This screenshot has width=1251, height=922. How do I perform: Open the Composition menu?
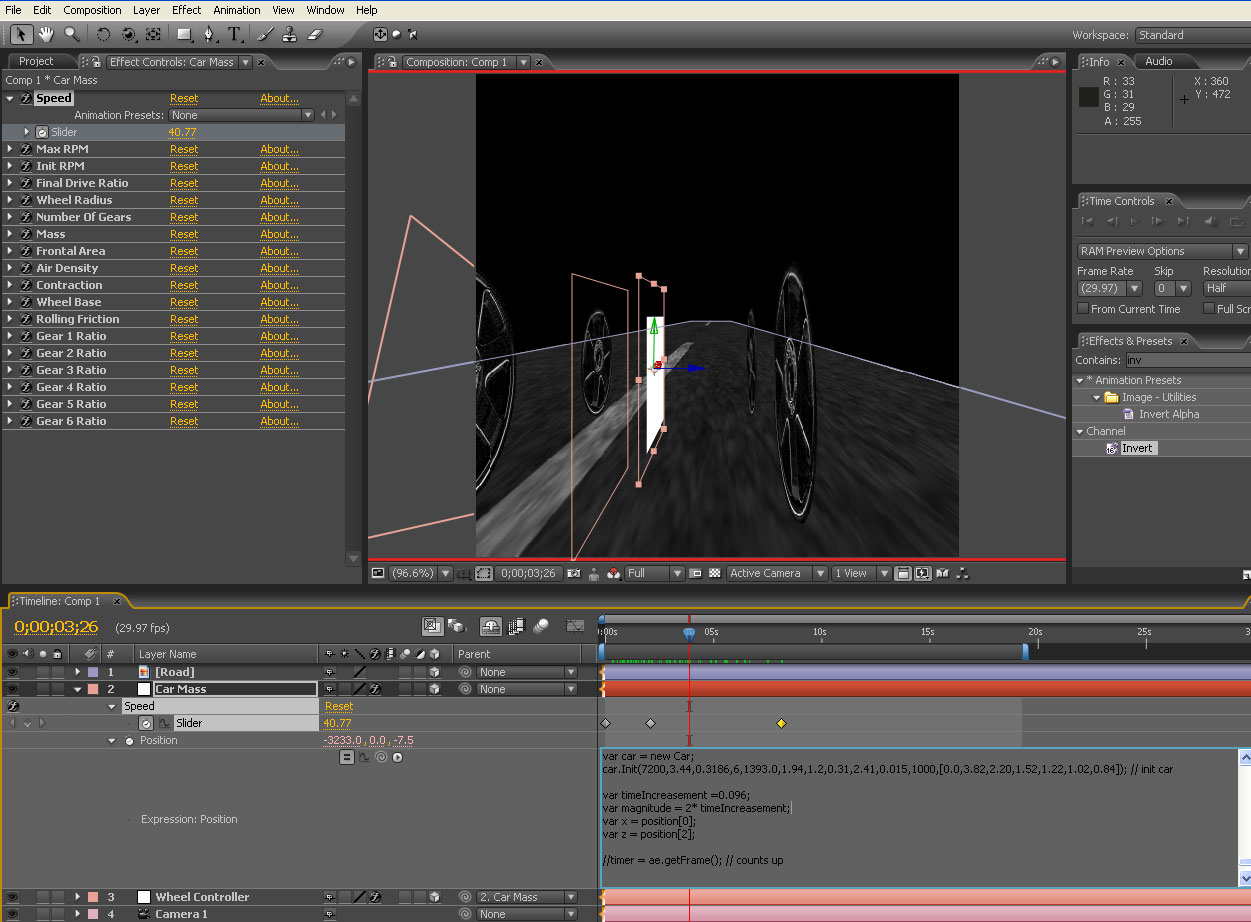point(92,10)
